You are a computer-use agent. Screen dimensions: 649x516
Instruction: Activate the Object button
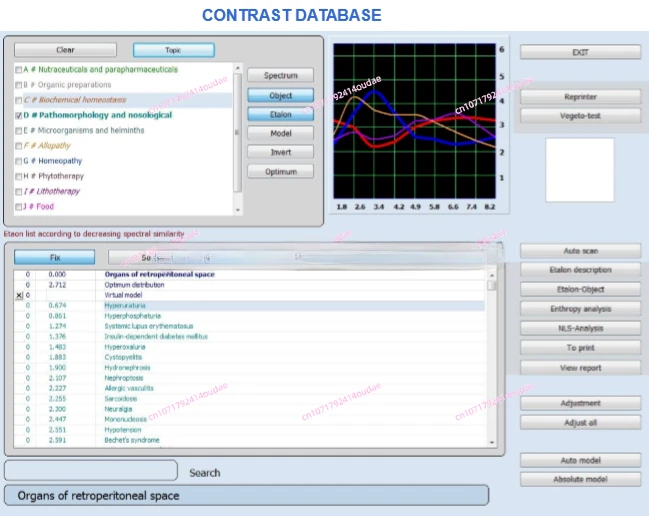[281, 95]
